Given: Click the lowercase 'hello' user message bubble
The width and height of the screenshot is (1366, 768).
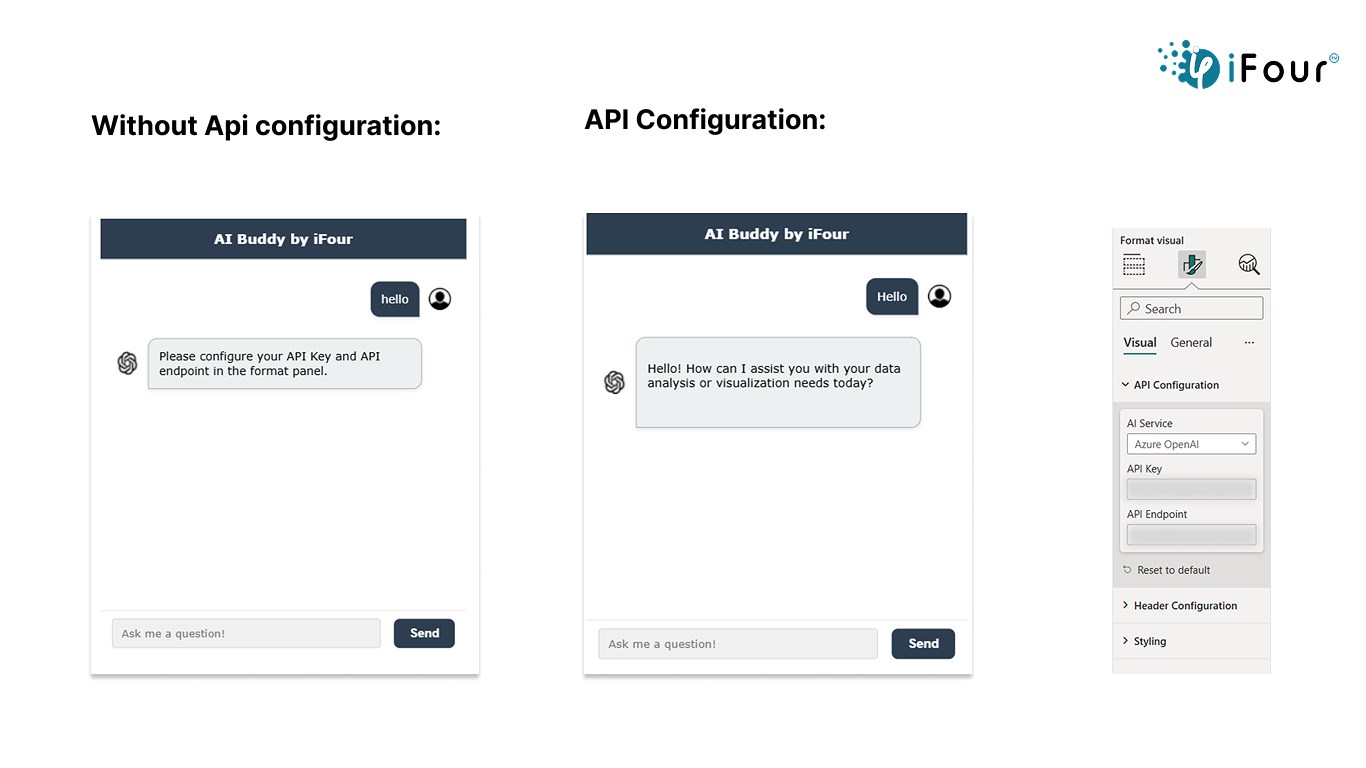Looking at the screenshot, I should [395, 299].
